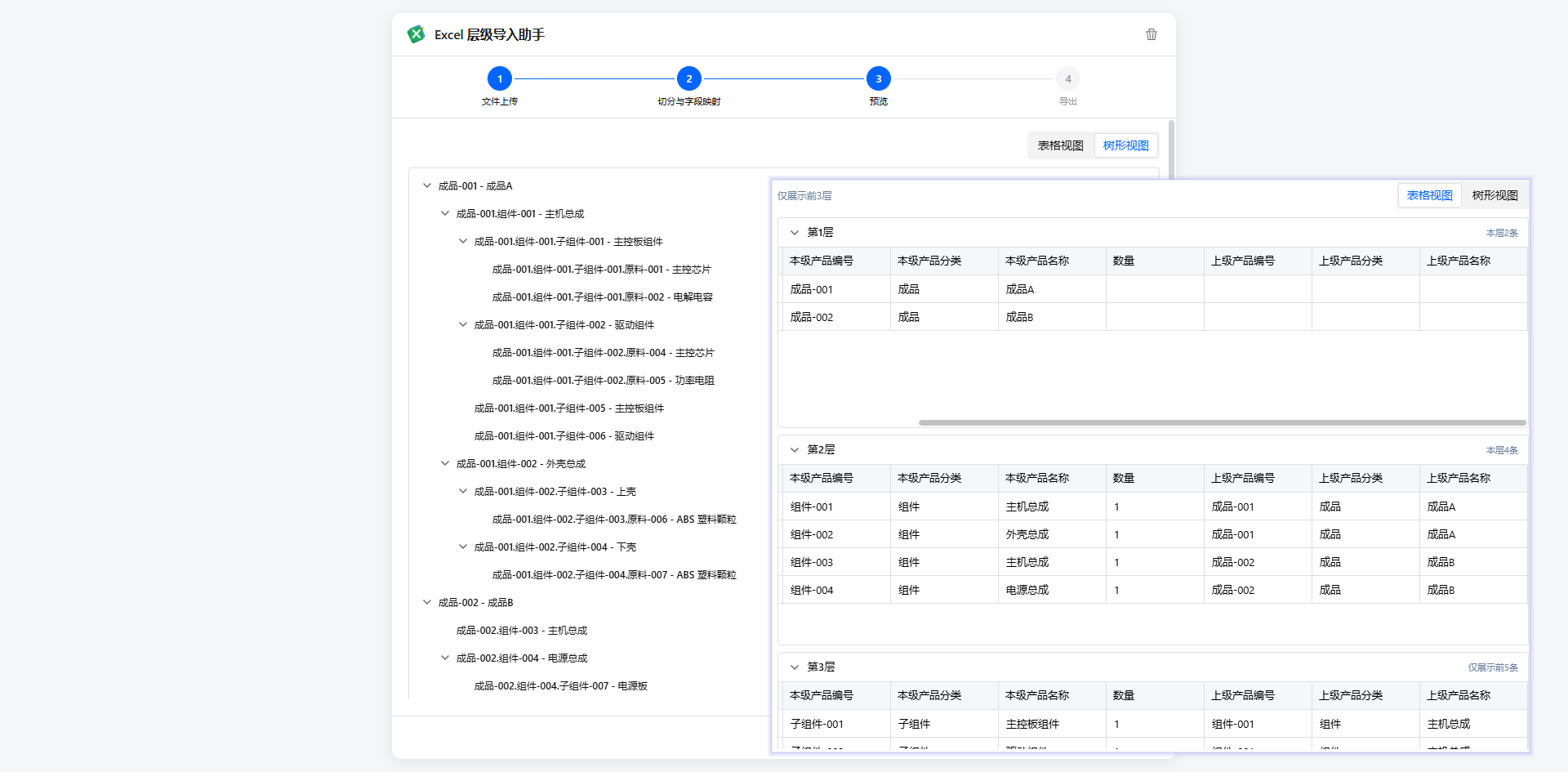Select 表格视图 tab in the overlay panel
This screenshot has width=1568, height=772.
coord(1430,195)
